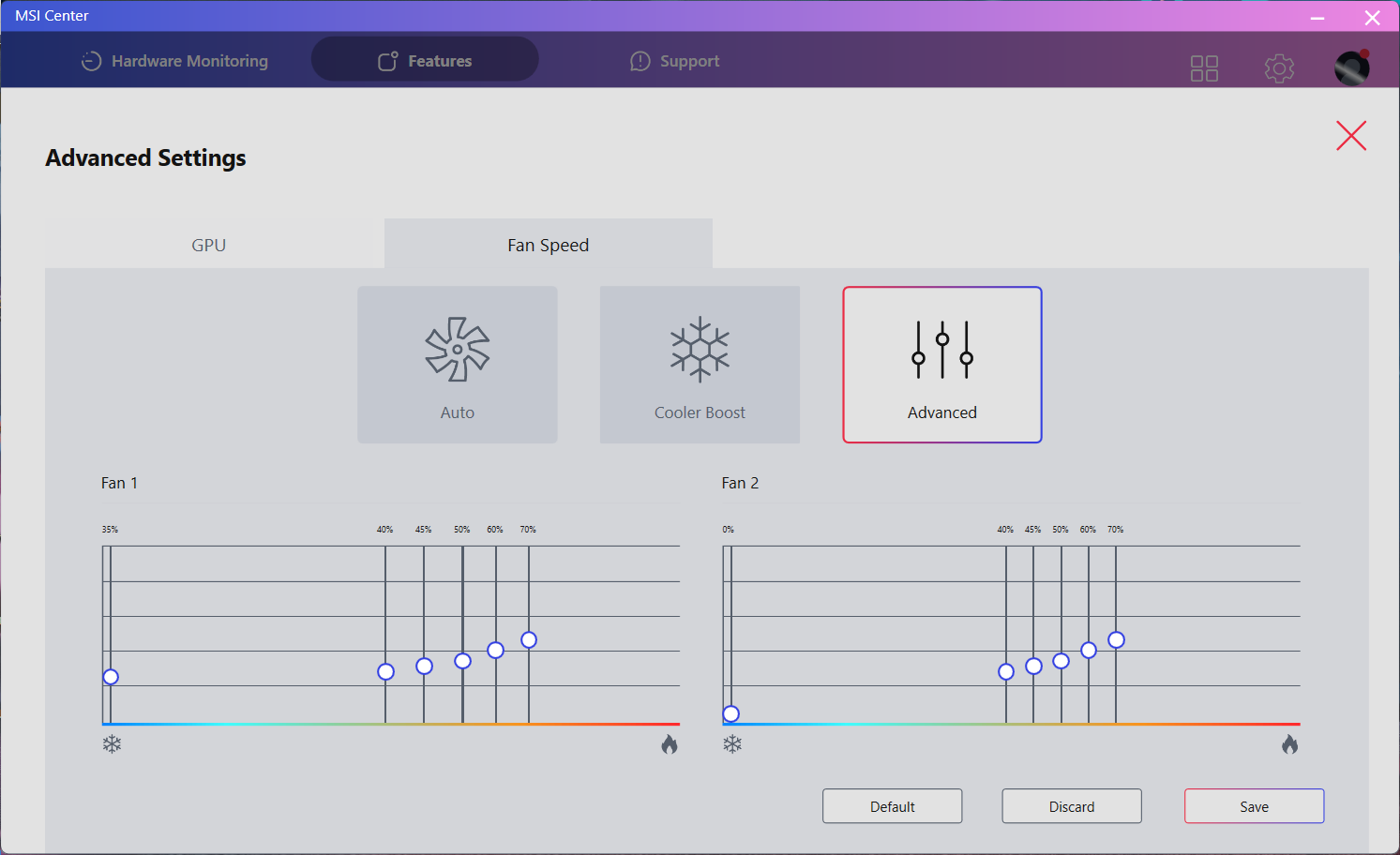The image size is (1400, 855).
Task: Click the "Fan 2" section label
Action: pos(740,483)
